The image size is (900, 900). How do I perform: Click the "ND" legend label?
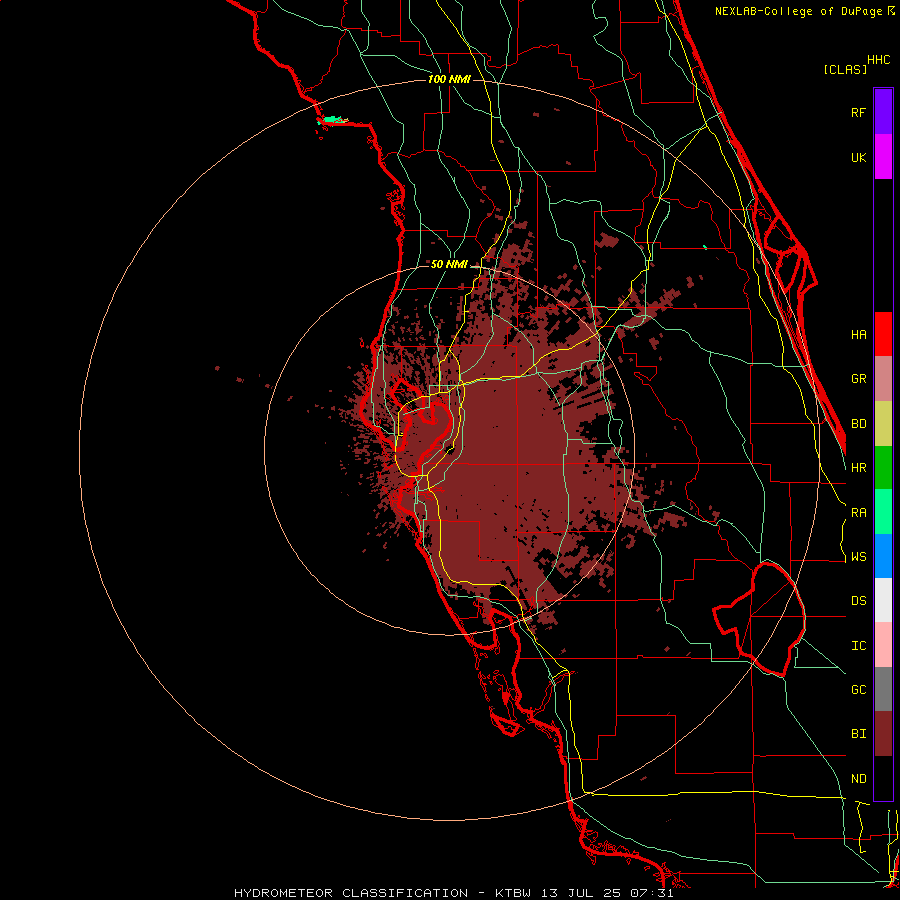pyautogui.click(x=858, y=778)
